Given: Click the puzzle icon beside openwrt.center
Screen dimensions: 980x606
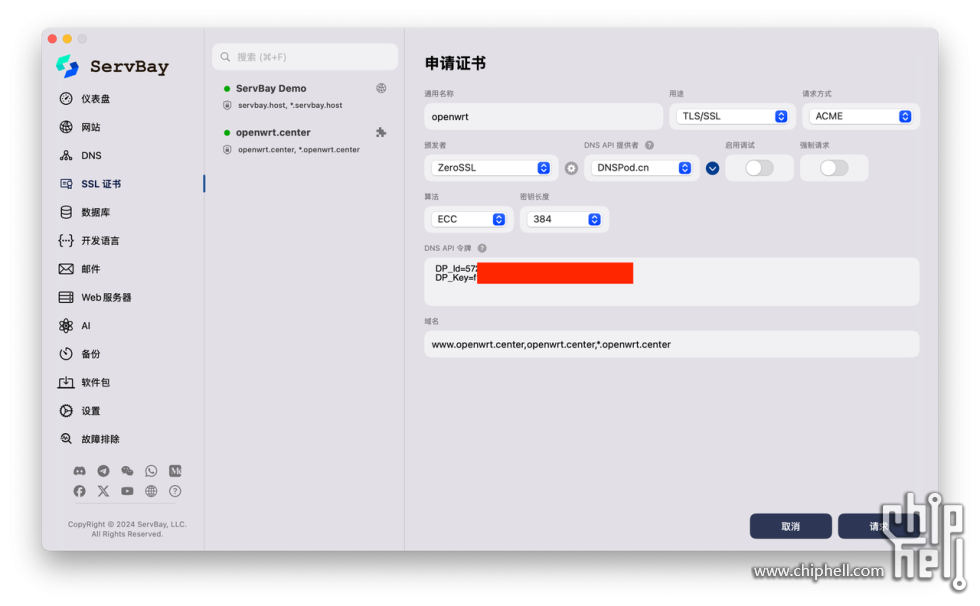Looking at the screenshot, I should coord(381,132).
